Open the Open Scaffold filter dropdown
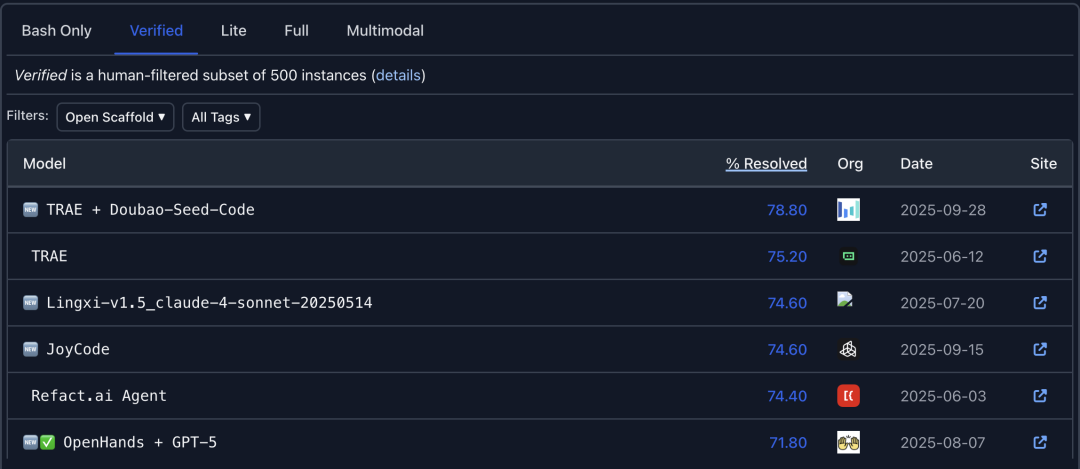The height and width of the screenshot is (469, 1080). (115, 117)
